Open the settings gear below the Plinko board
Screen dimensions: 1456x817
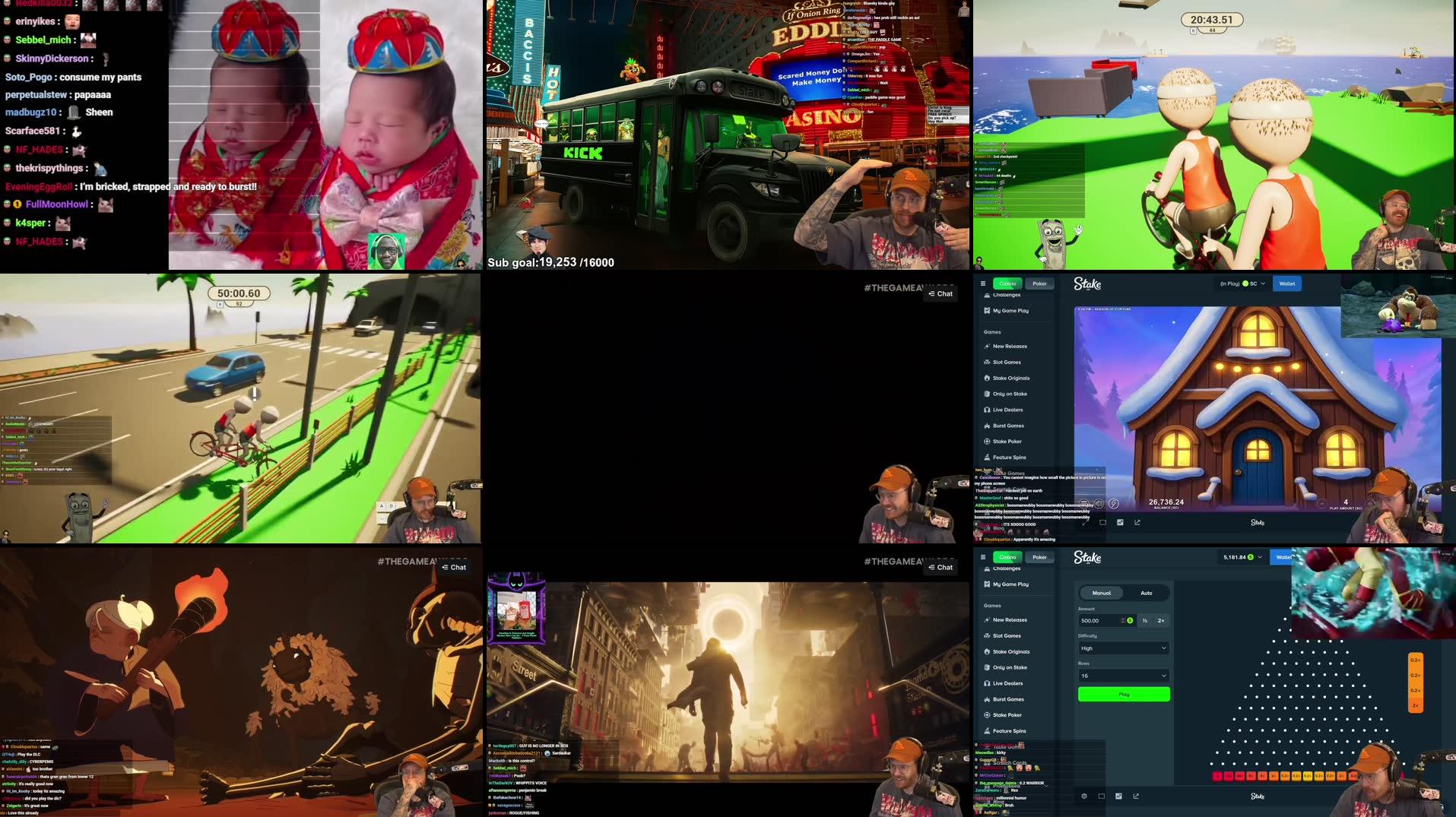click(1084, 796)
